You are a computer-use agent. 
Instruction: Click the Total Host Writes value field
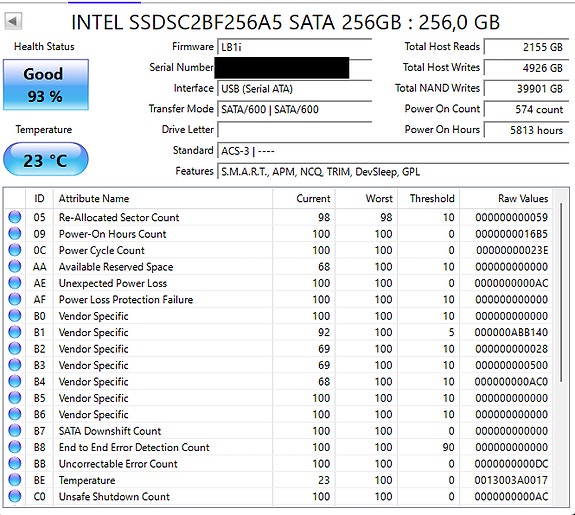click(x=526, y=68)
